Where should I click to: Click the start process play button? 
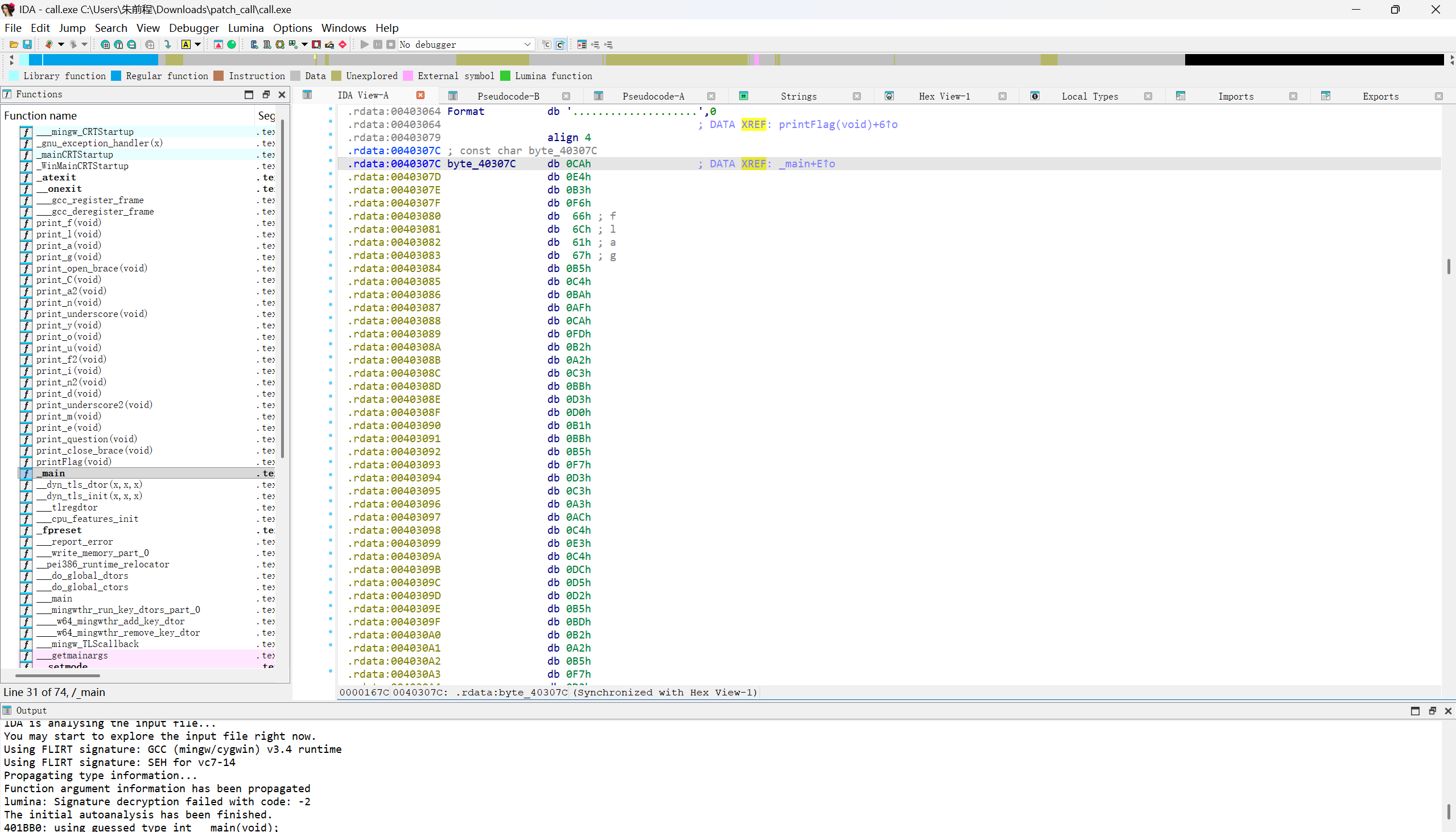pyautogui.click(x=364, y=44)
